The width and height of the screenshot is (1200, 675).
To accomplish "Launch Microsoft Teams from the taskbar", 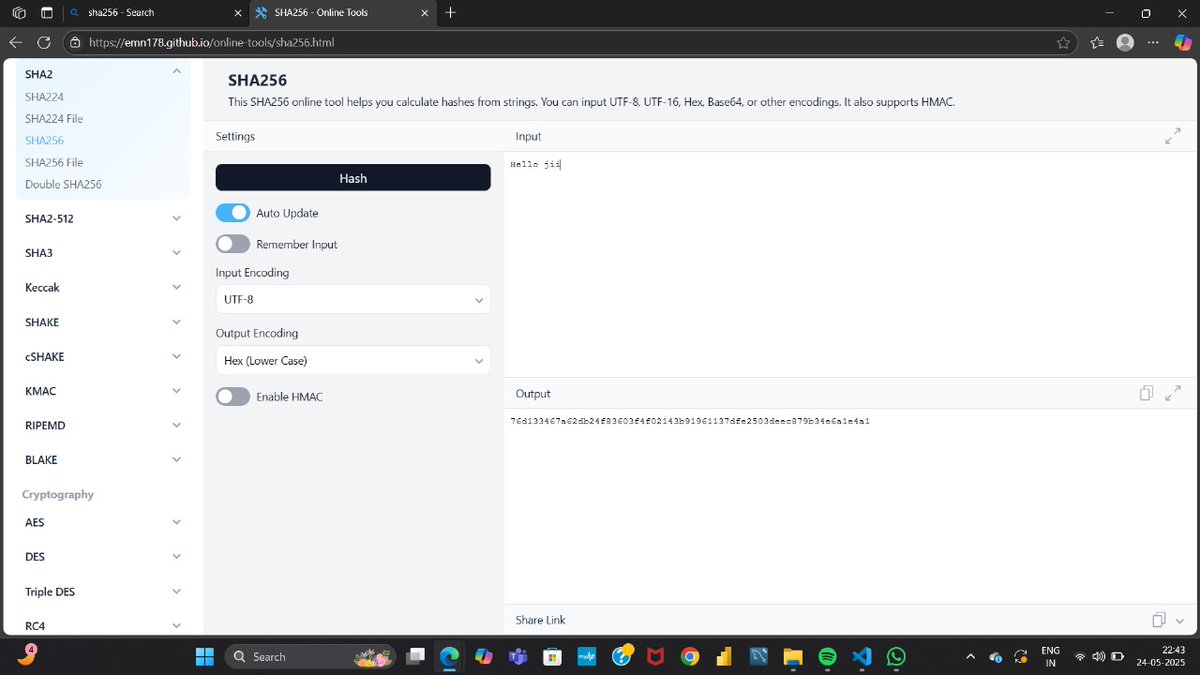I will [518, 657].
